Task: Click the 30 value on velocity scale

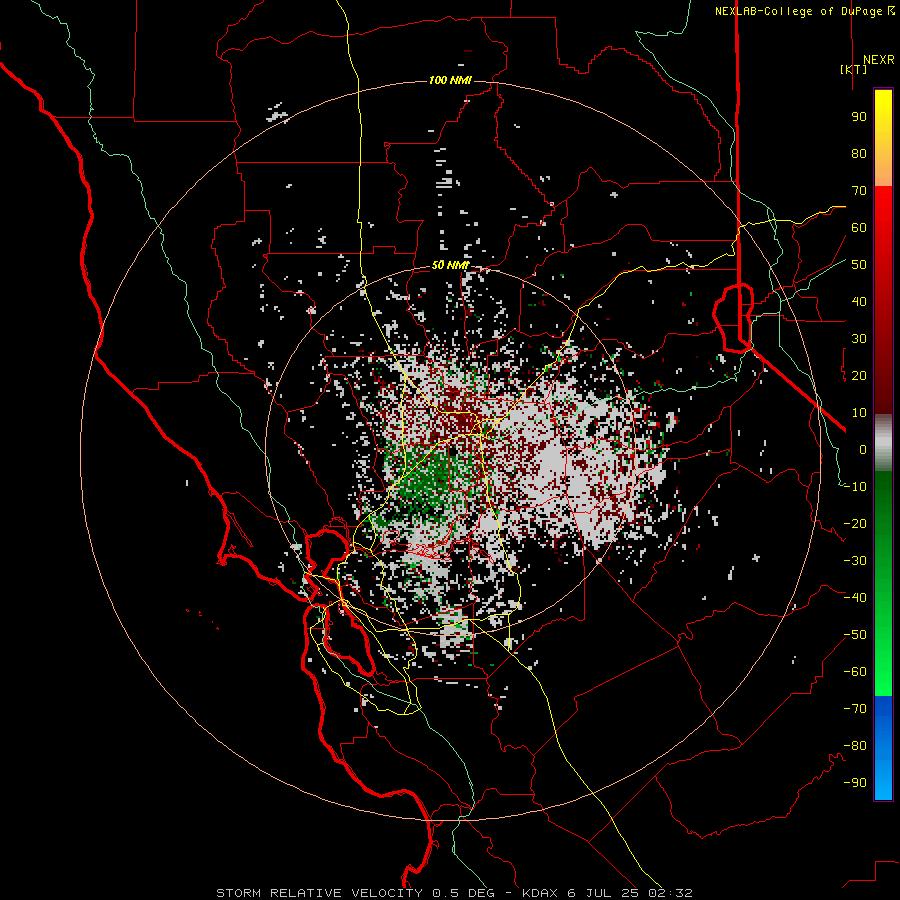Action: (859, 339)
